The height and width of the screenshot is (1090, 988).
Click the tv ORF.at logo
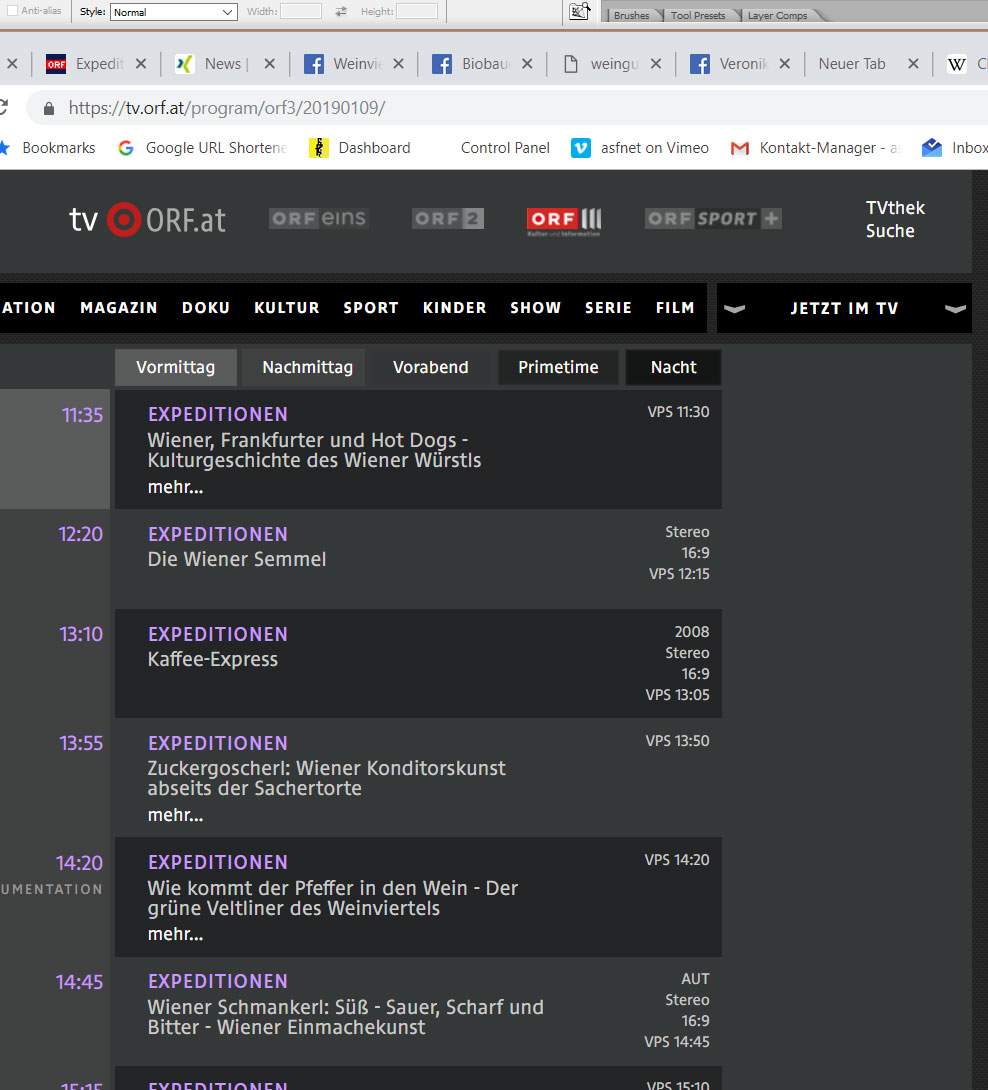click(147, 220)
